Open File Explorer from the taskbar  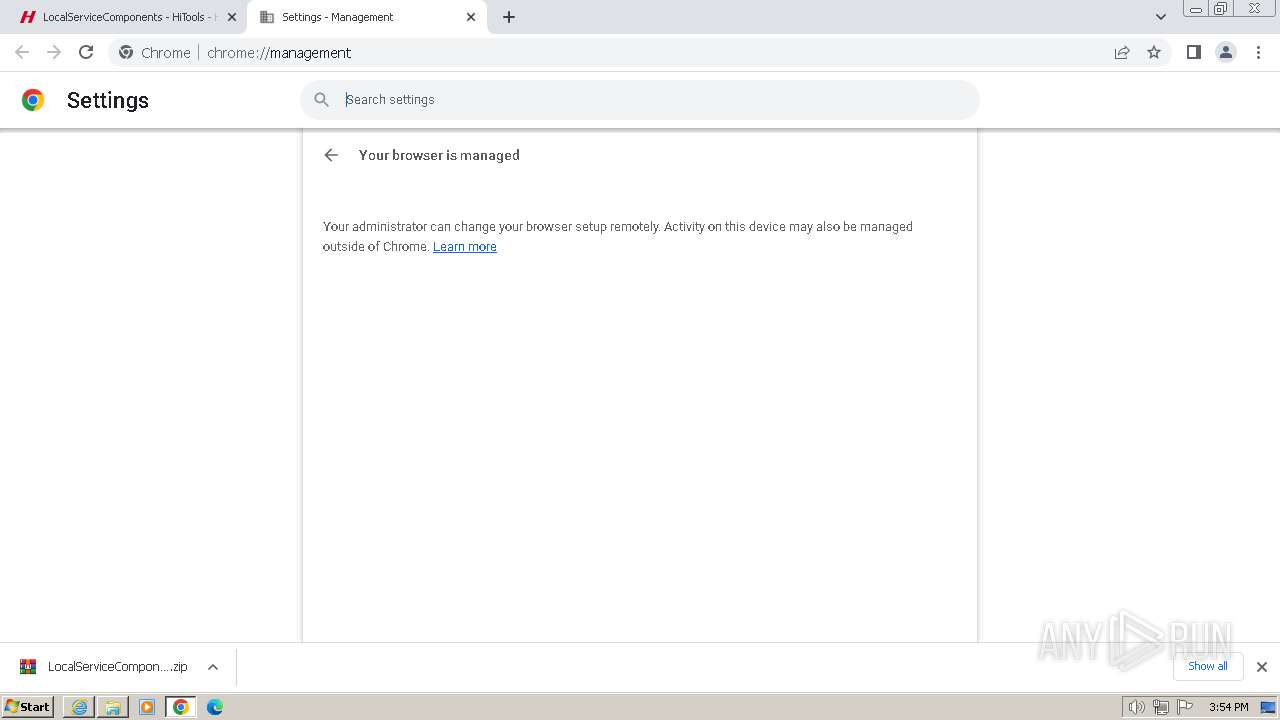[113, 707]
